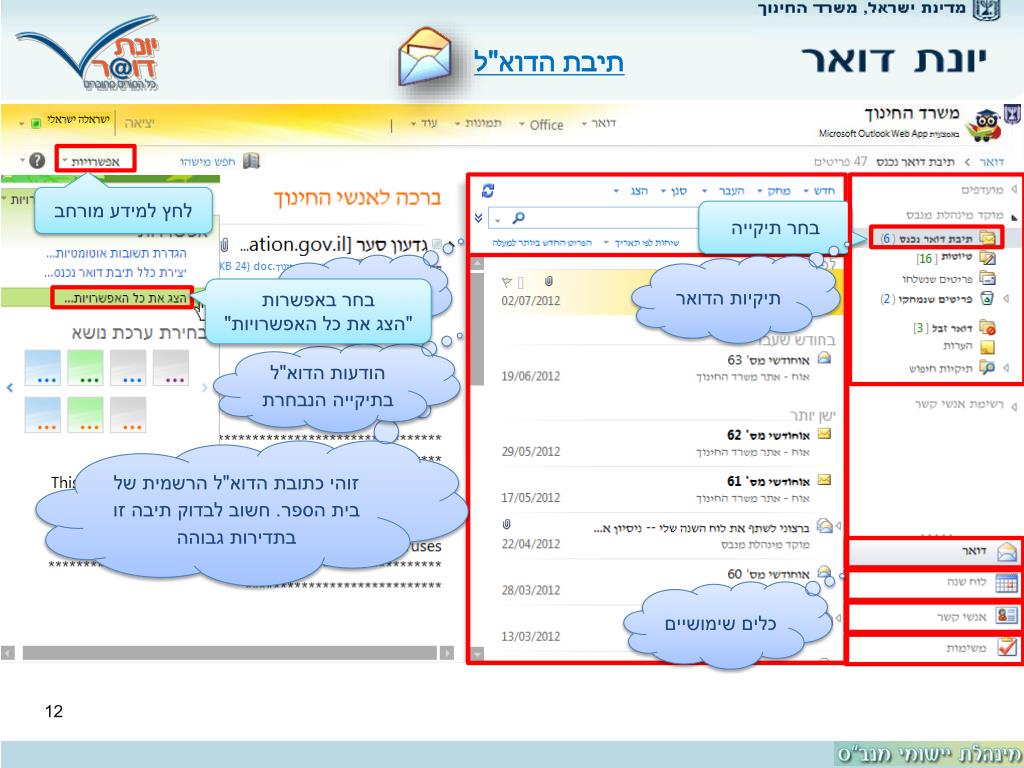Open Search Folders icon (תיקיות חיפוש)
1024x768 pixels.
point(987,368)
